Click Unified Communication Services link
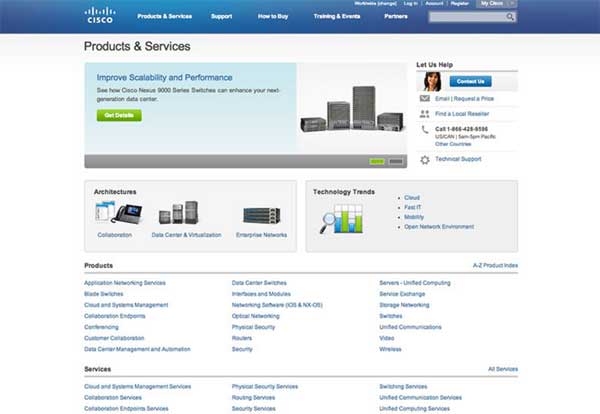The image size is (600, 414). pyautogui.click(x=420, y=398)
